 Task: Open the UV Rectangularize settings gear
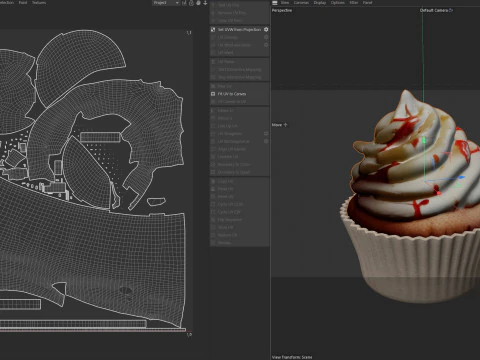click(266, 141)
